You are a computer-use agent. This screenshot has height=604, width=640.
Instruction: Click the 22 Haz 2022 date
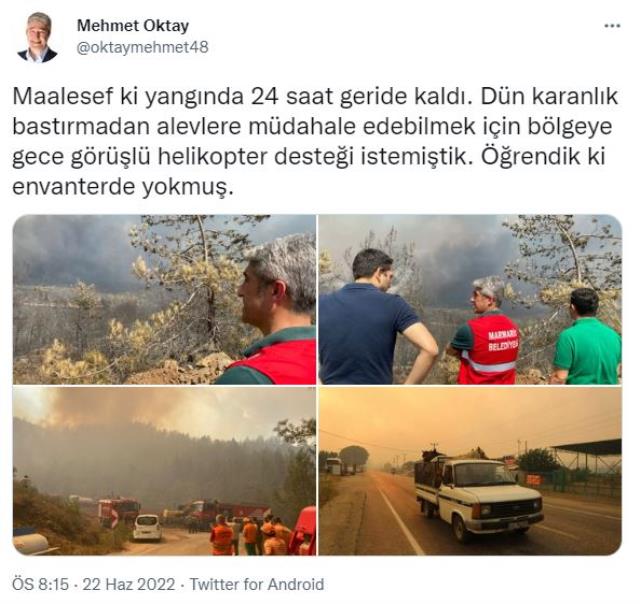coord(129,584)
